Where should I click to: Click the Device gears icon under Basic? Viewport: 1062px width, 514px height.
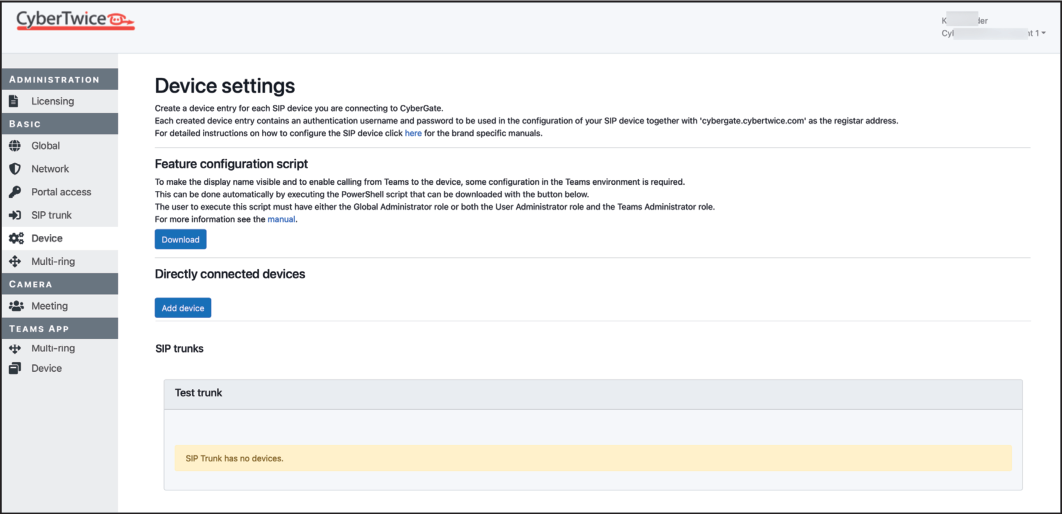click(x=16, y=238)
